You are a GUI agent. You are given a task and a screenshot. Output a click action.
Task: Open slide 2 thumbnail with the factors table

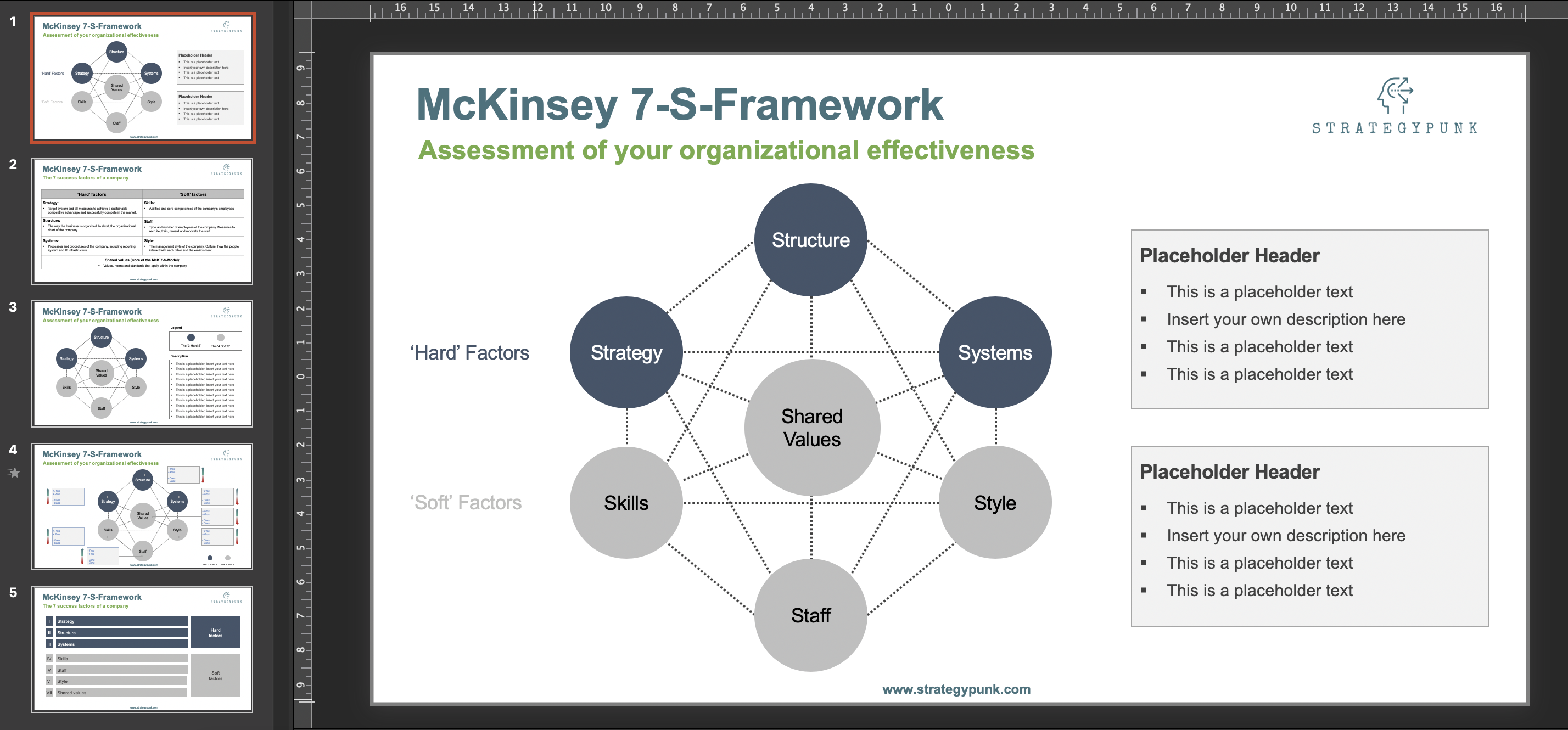click(142, 221)
